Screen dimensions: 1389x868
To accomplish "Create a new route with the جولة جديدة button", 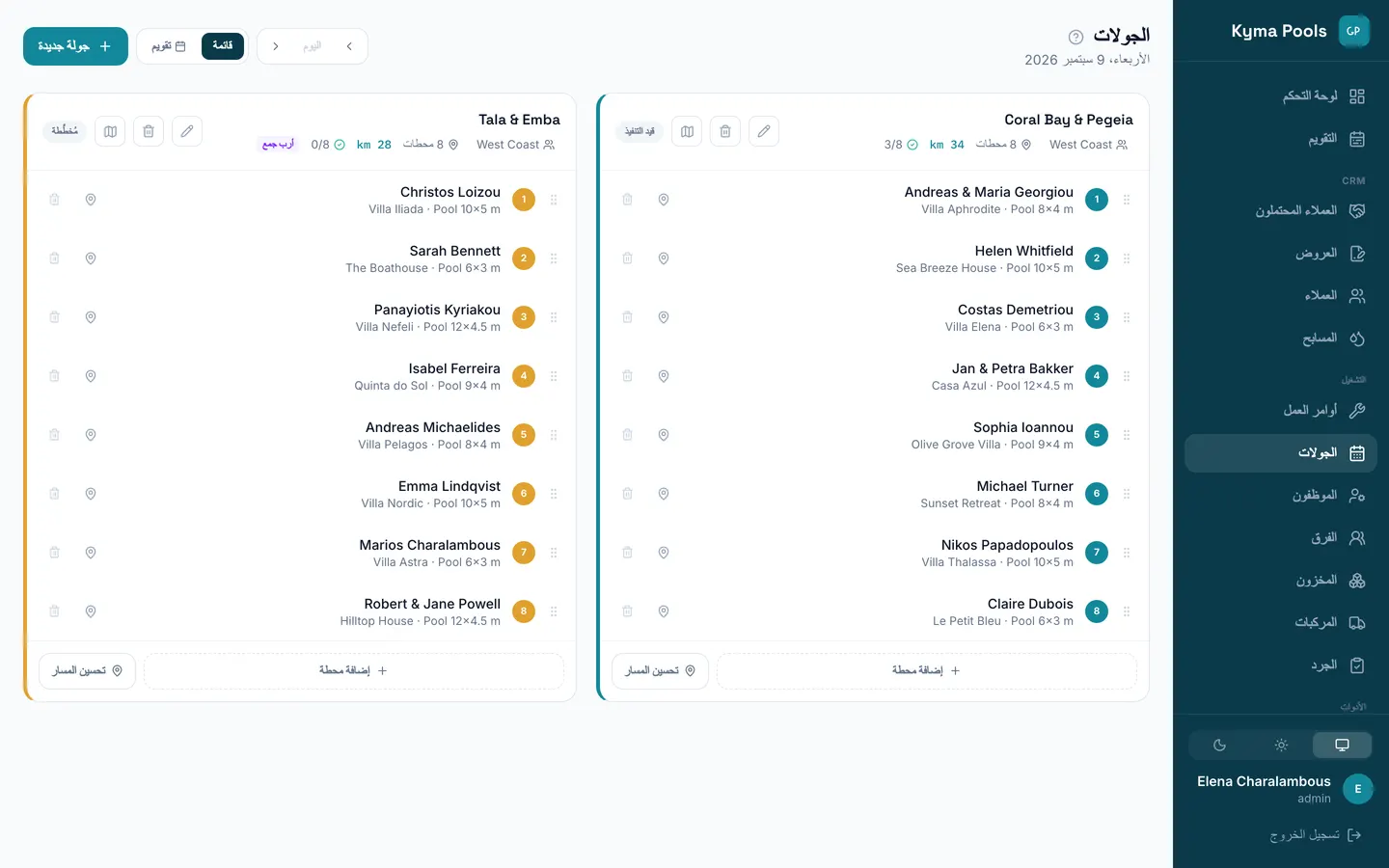I will point(75,46).
